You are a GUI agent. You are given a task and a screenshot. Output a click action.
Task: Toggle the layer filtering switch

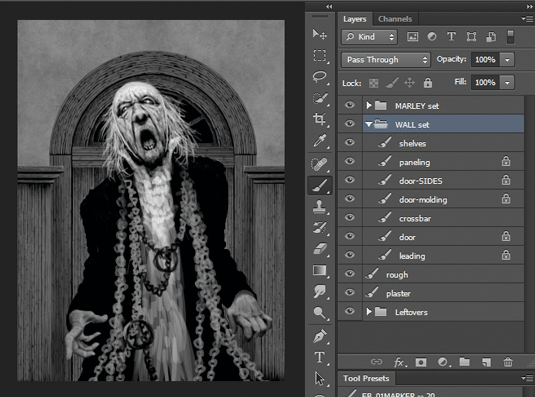coord(510,37)
